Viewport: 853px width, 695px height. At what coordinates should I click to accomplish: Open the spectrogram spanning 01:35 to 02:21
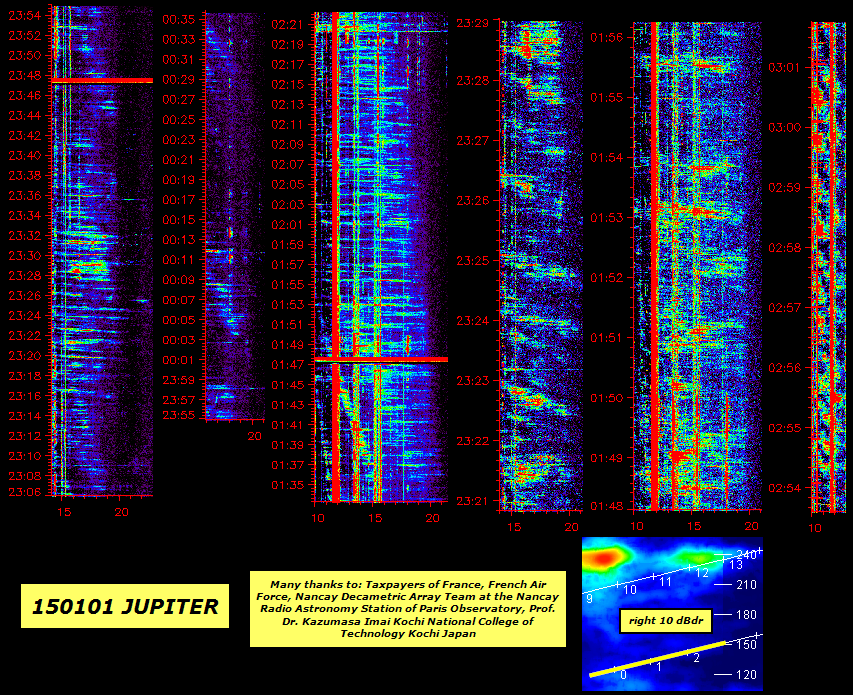[381, 257]
